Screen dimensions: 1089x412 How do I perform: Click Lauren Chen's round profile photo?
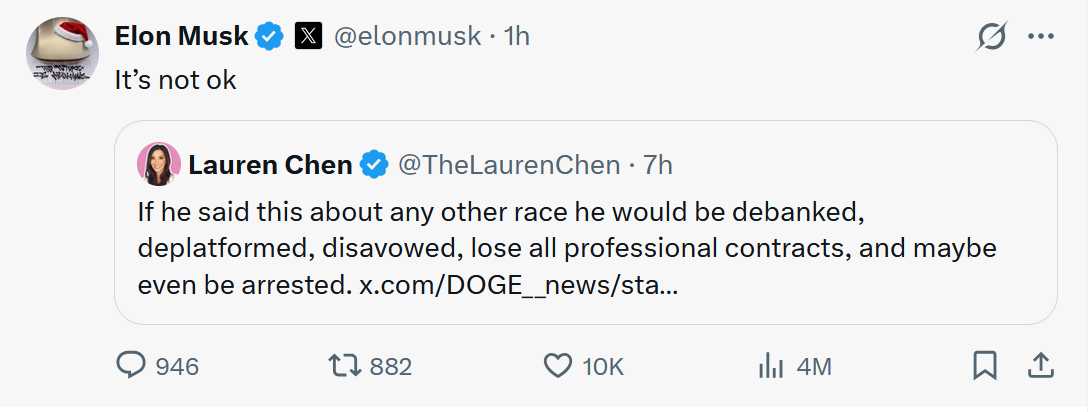point(159,165)
